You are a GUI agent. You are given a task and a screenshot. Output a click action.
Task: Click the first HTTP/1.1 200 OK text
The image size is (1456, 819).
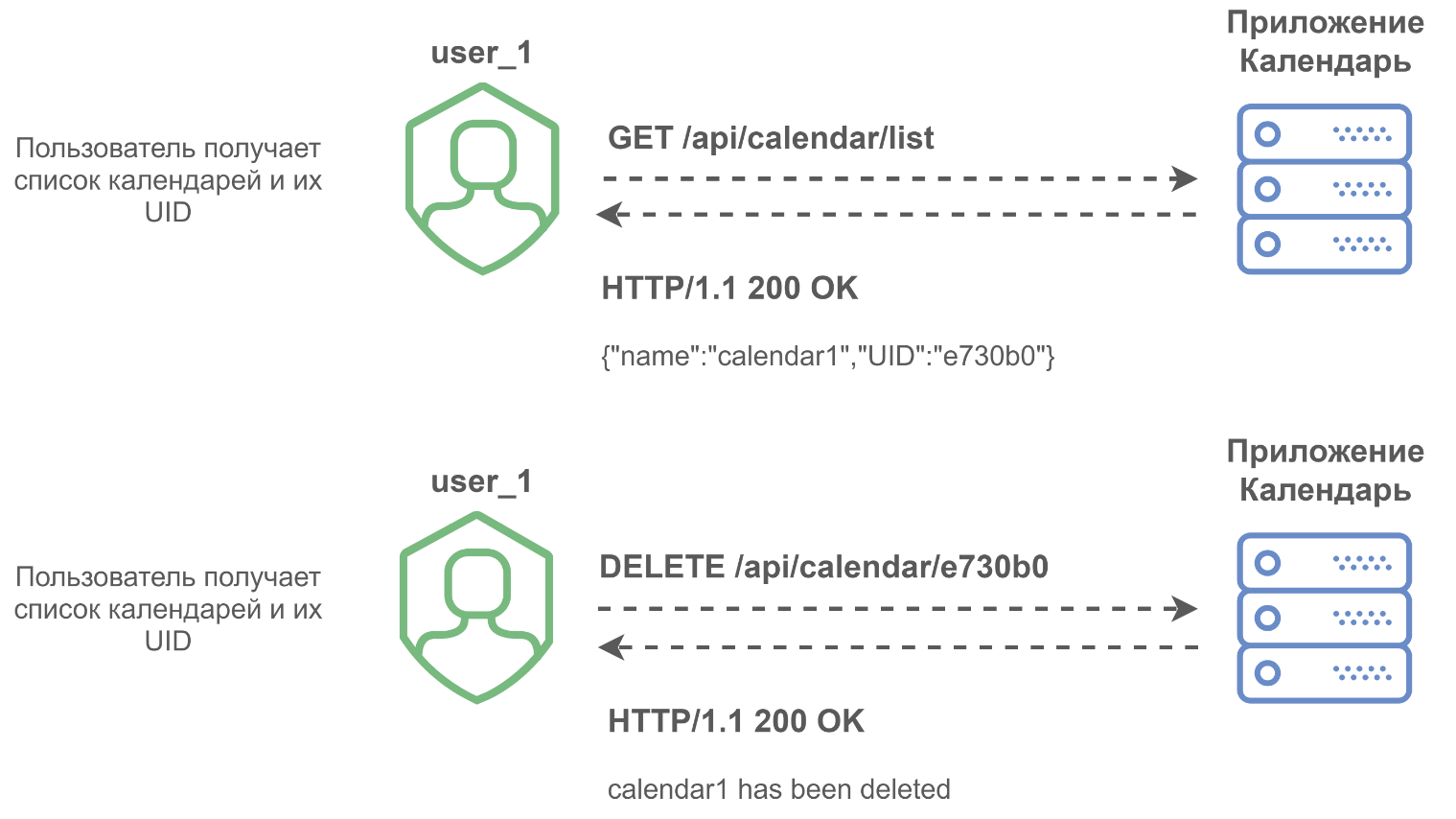pyautogui.click(x=729, y=288)
